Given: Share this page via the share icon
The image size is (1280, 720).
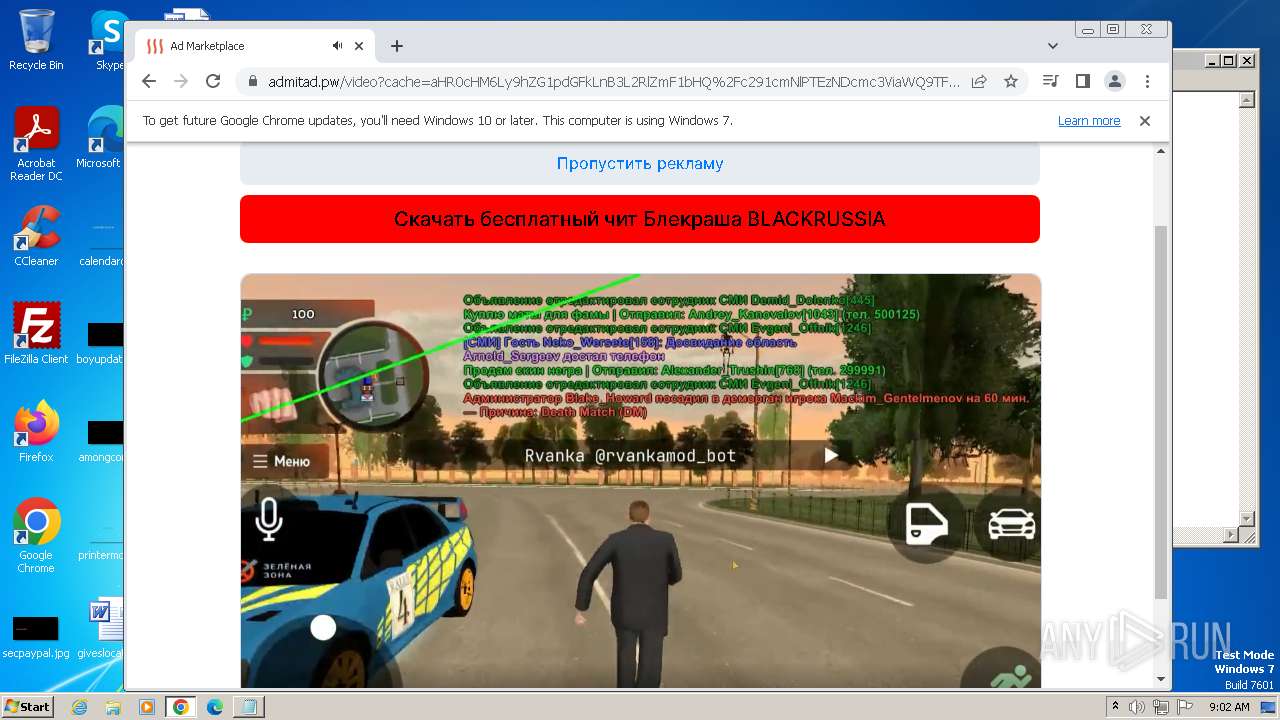Looking at the screenshot, I should [979, 82].
